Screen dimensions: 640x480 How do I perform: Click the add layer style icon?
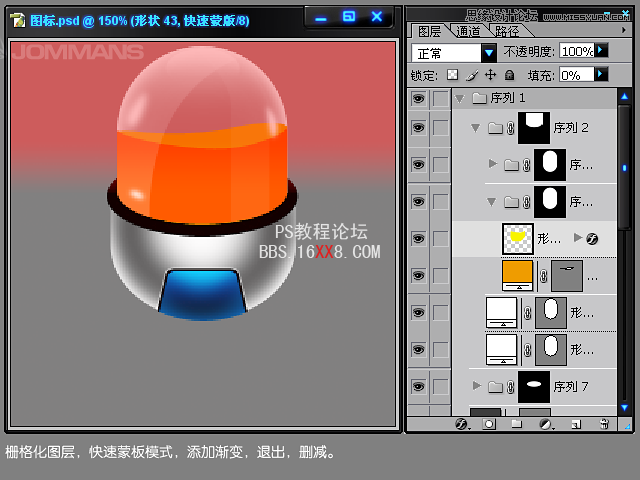(x=461, y=424)
